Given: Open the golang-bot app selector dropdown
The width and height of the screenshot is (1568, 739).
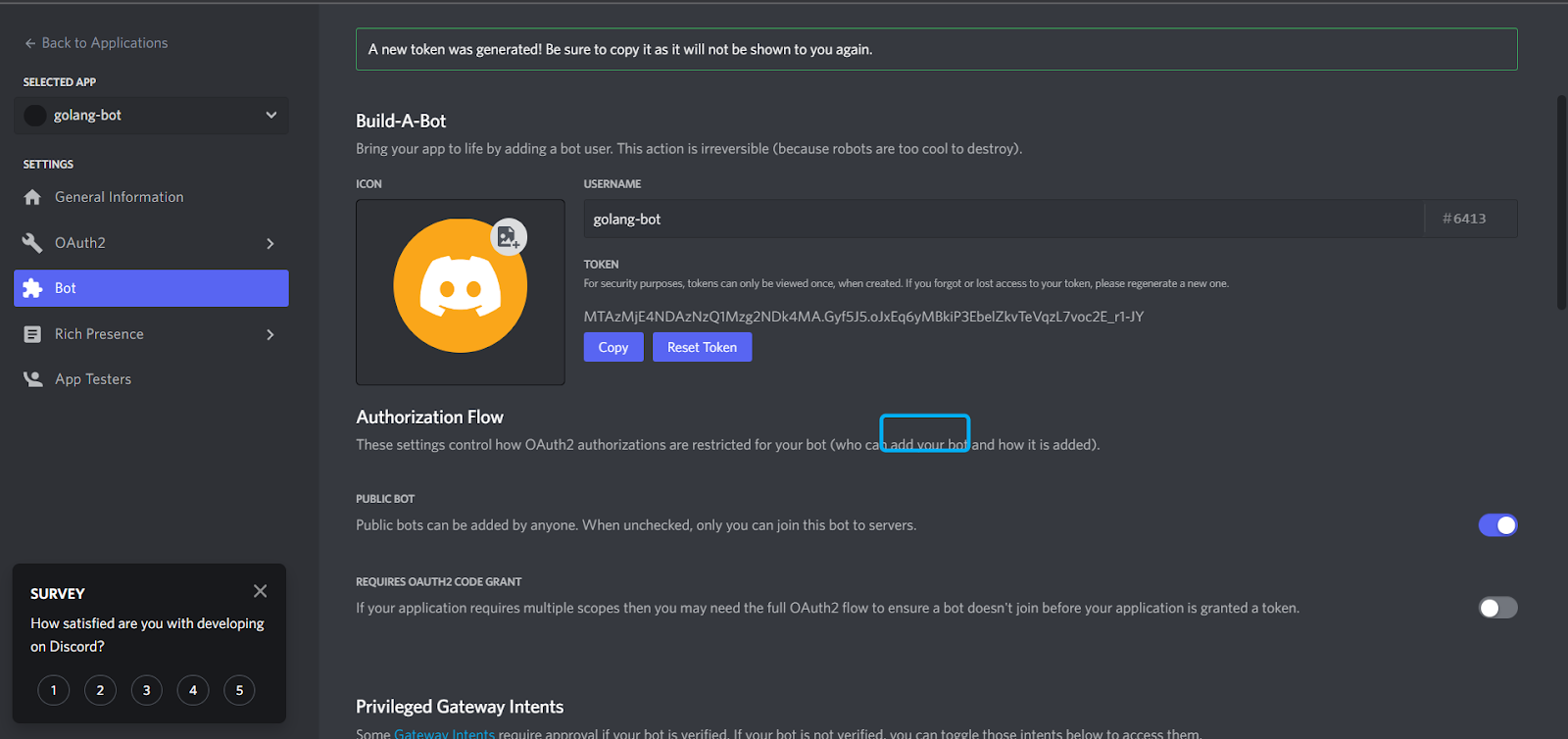Looking at the screenshot, I should (x=151, y=116).
